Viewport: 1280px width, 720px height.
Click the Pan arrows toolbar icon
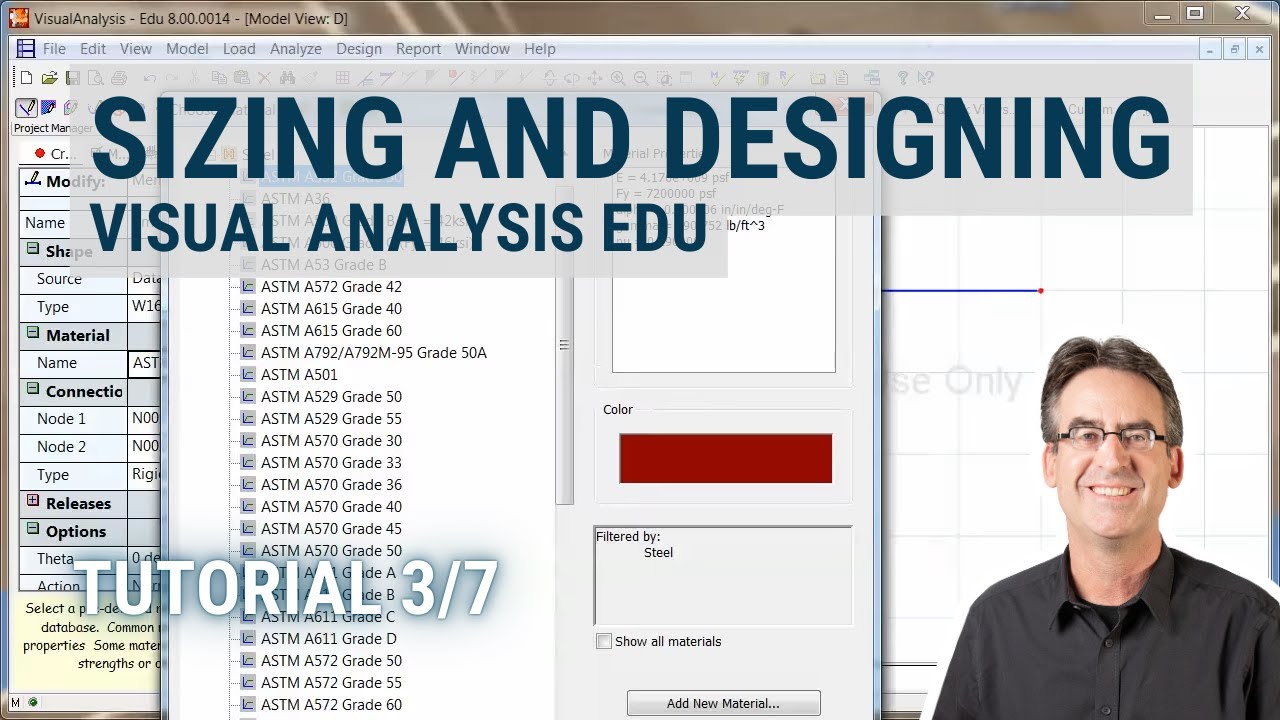(594, 78)
